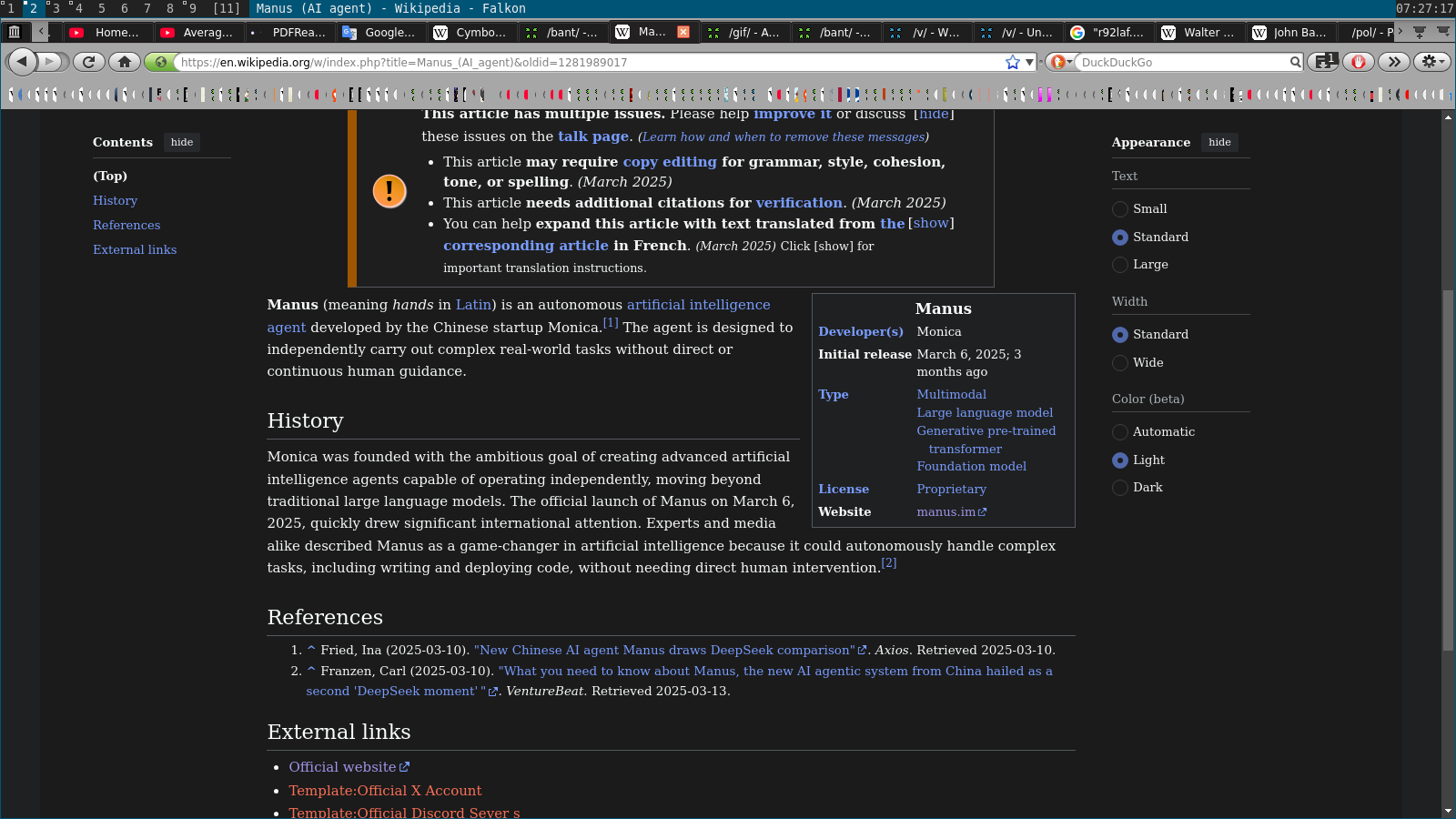Go back with the Back arrow button
The height and width of the screenshot is (819, 1456).
22,62
